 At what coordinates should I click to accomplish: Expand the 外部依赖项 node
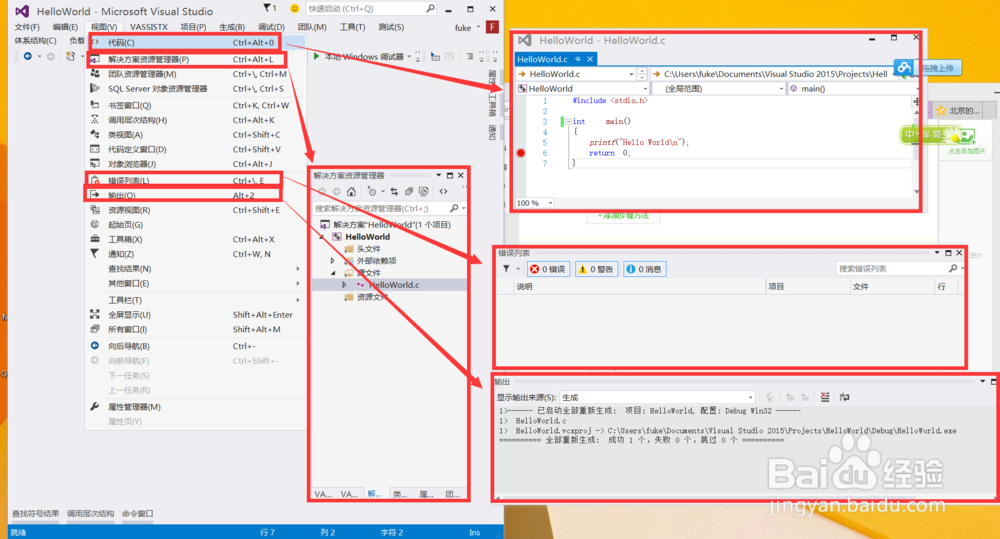click(x=332, y=261)
